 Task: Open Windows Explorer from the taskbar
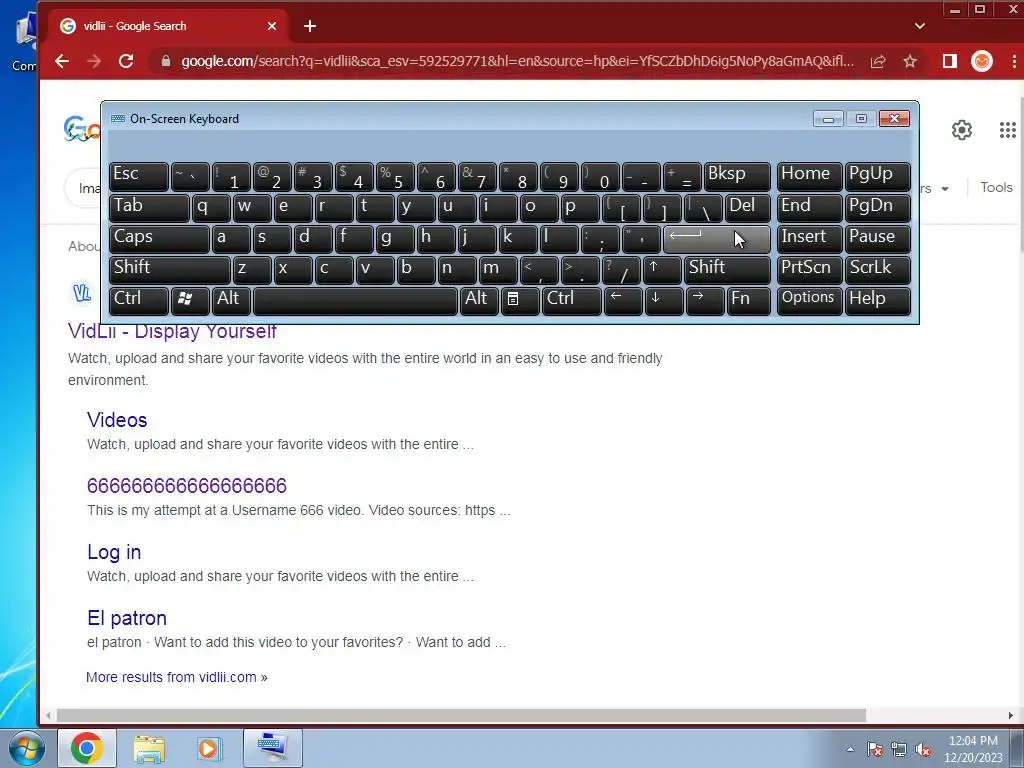[149, 748]
